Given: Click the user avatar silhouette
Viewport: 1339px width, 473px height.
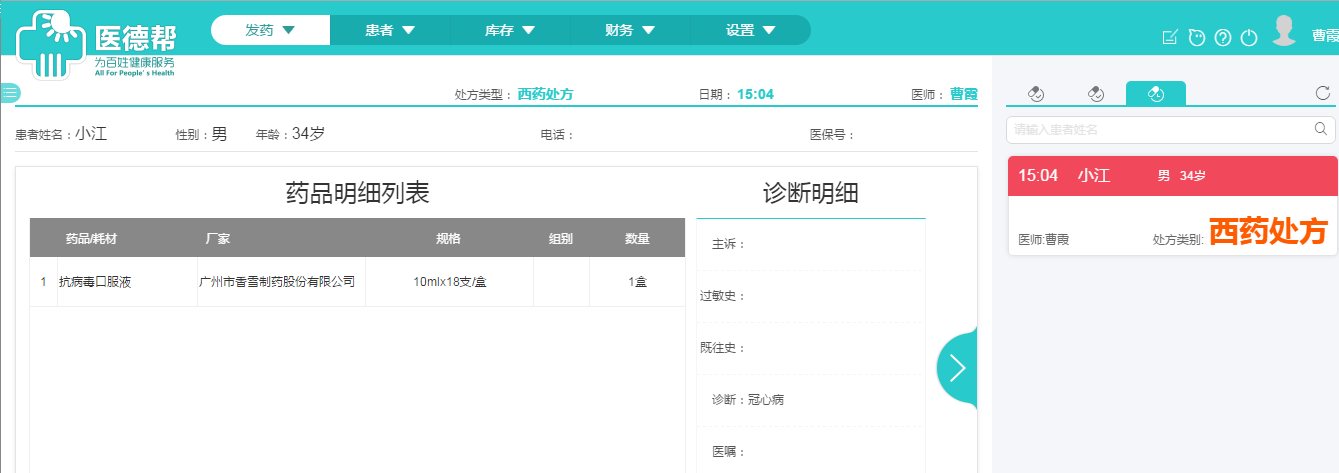Looking at the screenshot, I should point(1284,31).
